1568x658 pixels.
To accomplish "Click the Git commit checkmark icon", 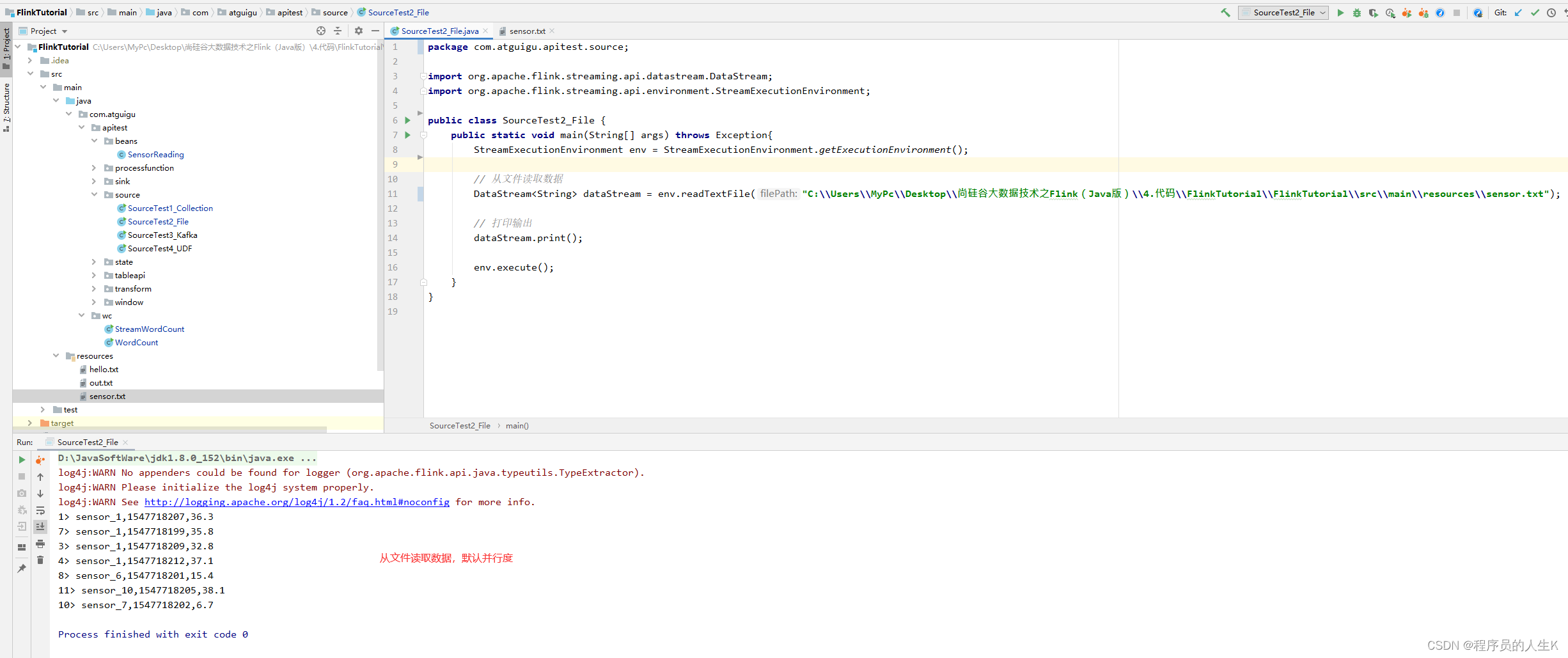I will [1535, 13].
